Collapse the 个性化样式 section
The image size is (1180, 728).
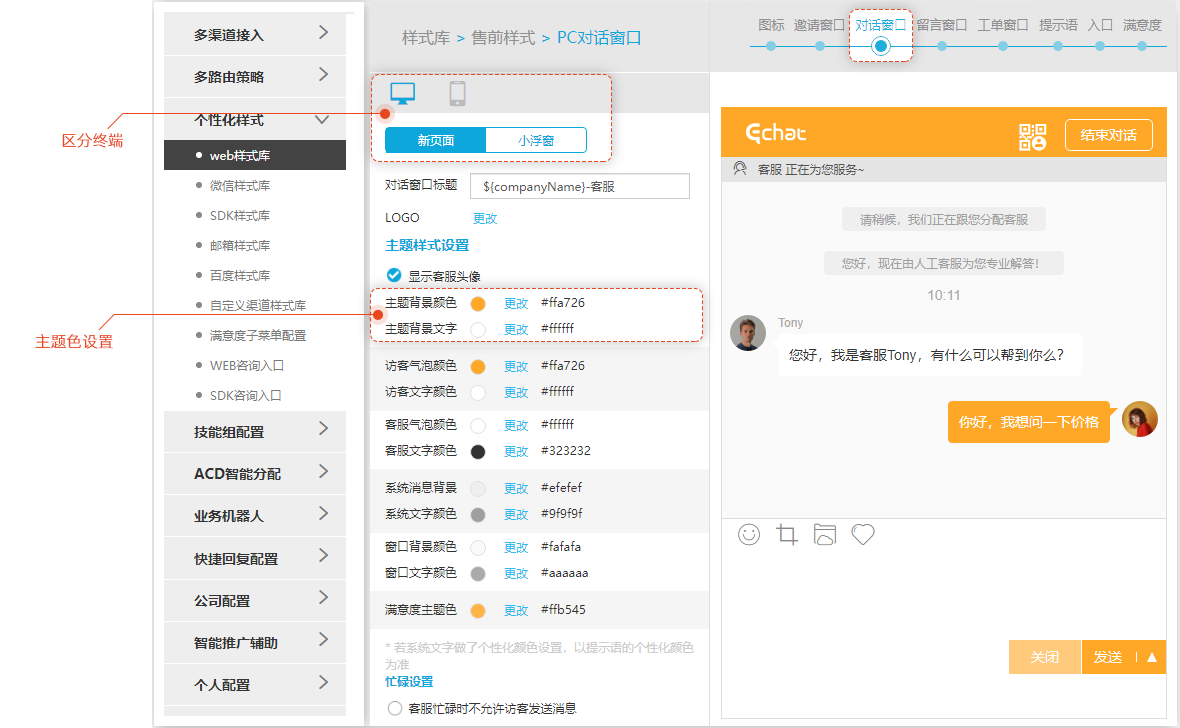(321, 119)
